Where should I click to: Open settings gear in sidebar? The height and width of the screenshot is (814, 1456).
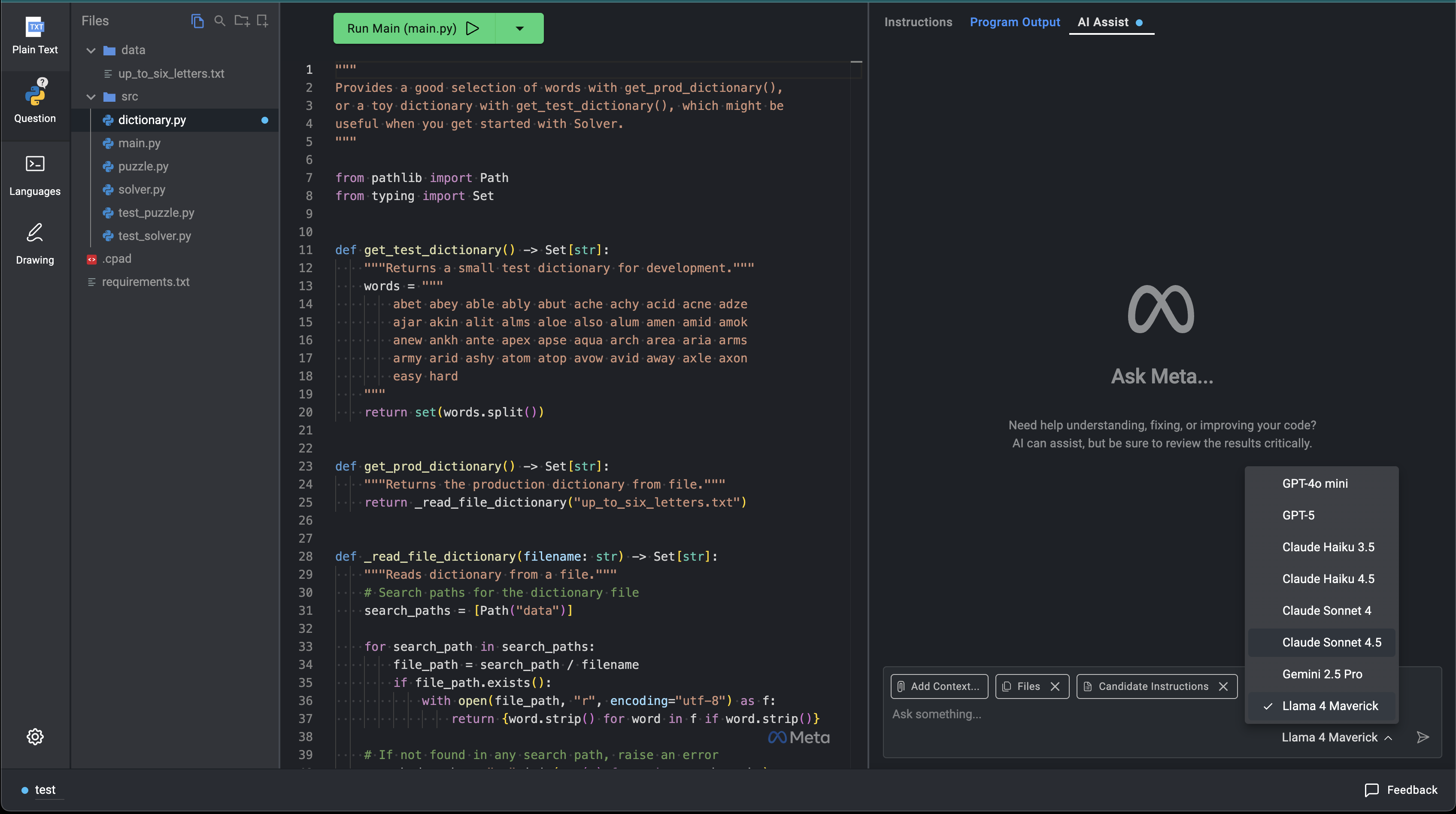coord(35,736)
